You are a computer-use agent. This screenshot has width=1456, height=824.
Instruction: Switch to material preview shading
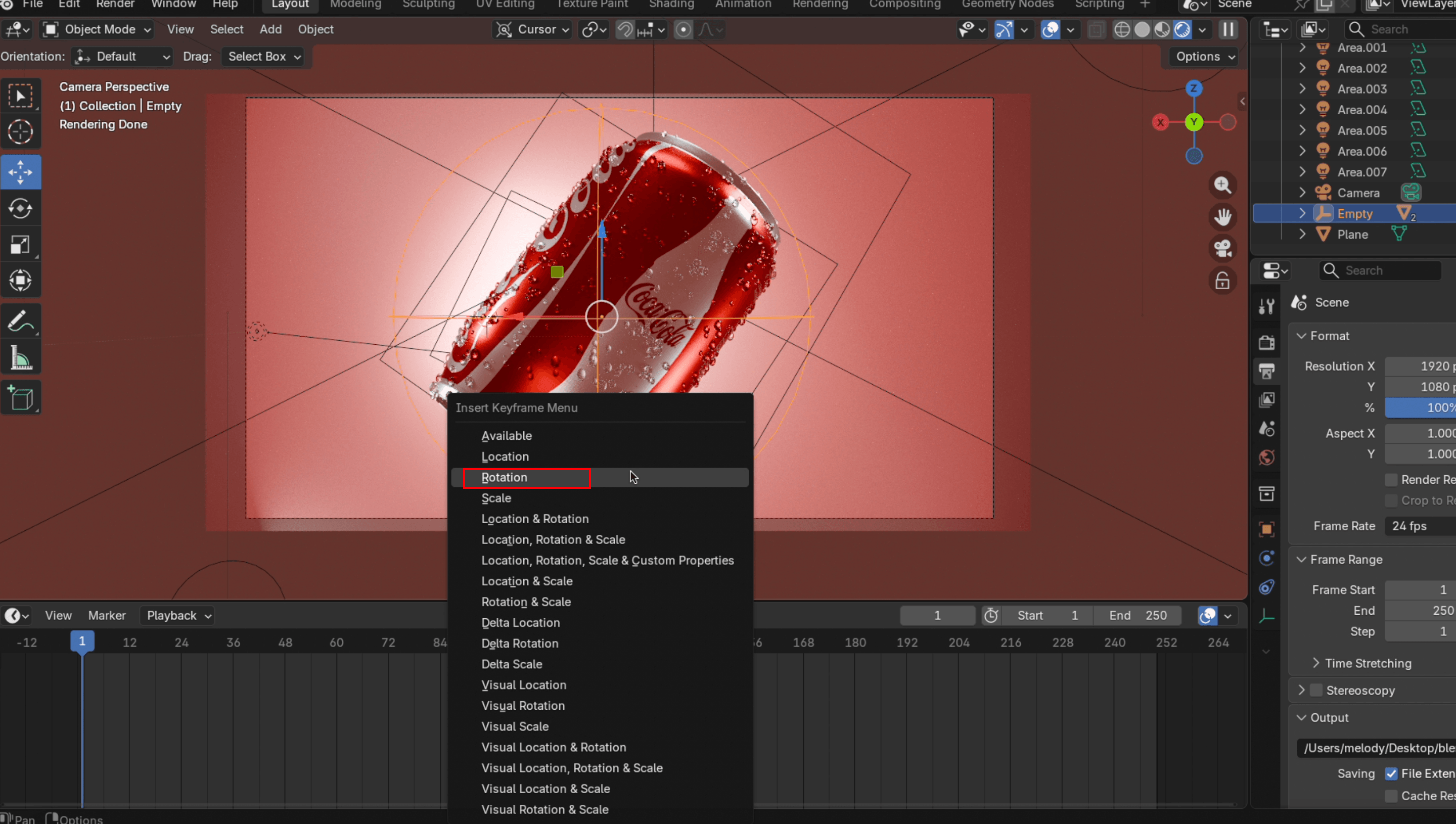(x=1162, y=29)
